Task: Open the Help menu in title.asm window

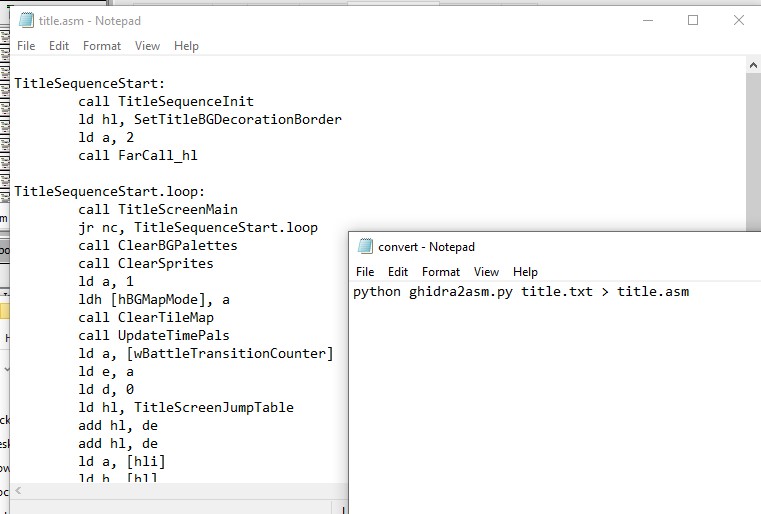Action: point(186,46)
